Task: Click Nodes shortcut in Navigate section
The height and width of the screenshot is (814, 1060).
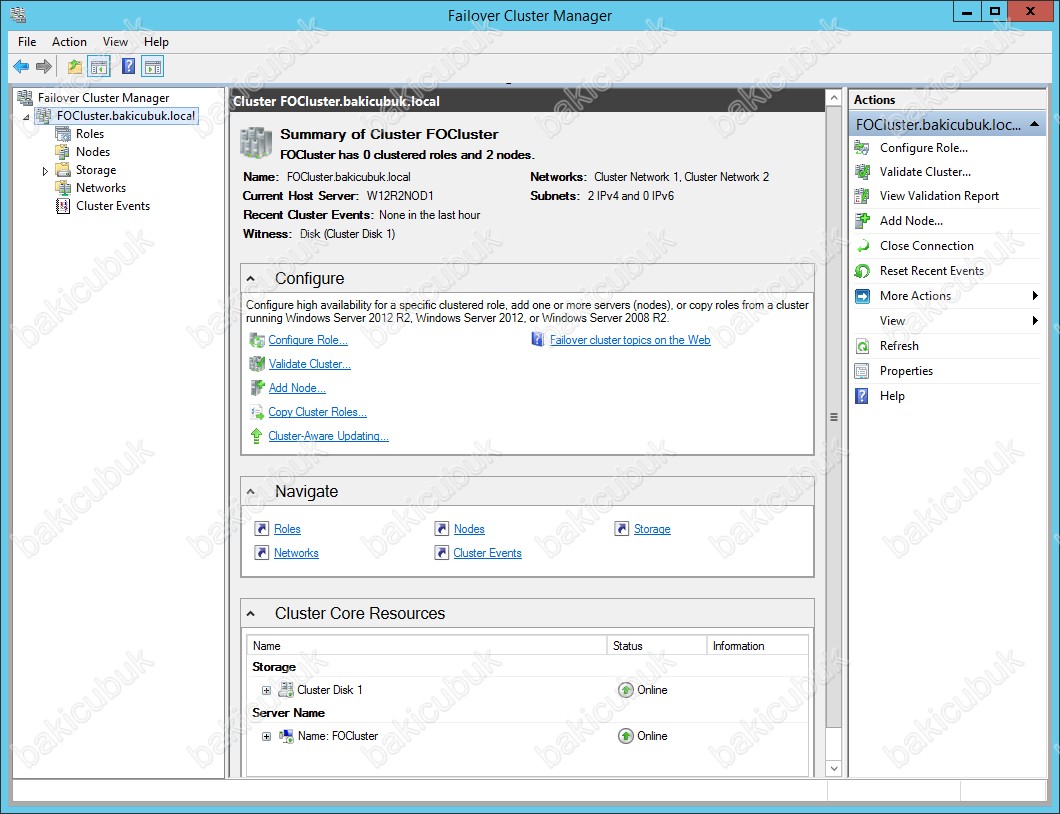Action: click(468, 529)
